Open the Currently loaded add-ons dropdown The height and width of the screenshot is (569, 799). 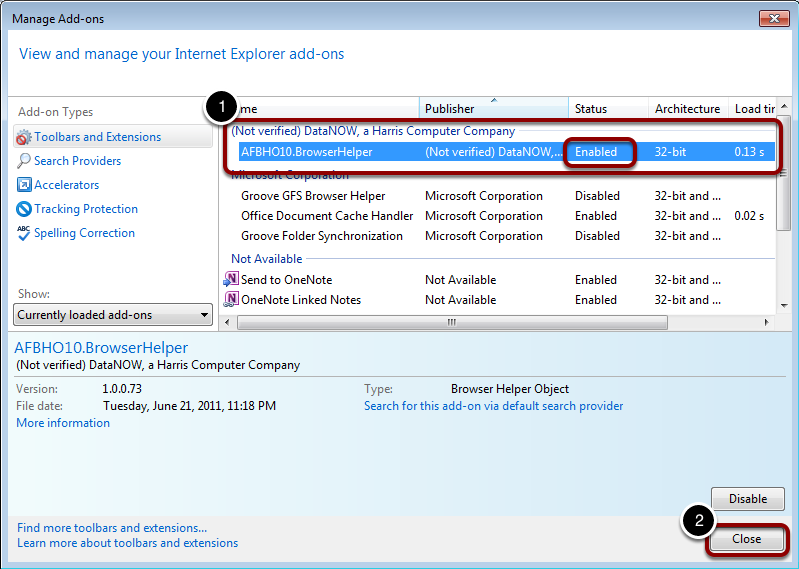pos(113,315)
